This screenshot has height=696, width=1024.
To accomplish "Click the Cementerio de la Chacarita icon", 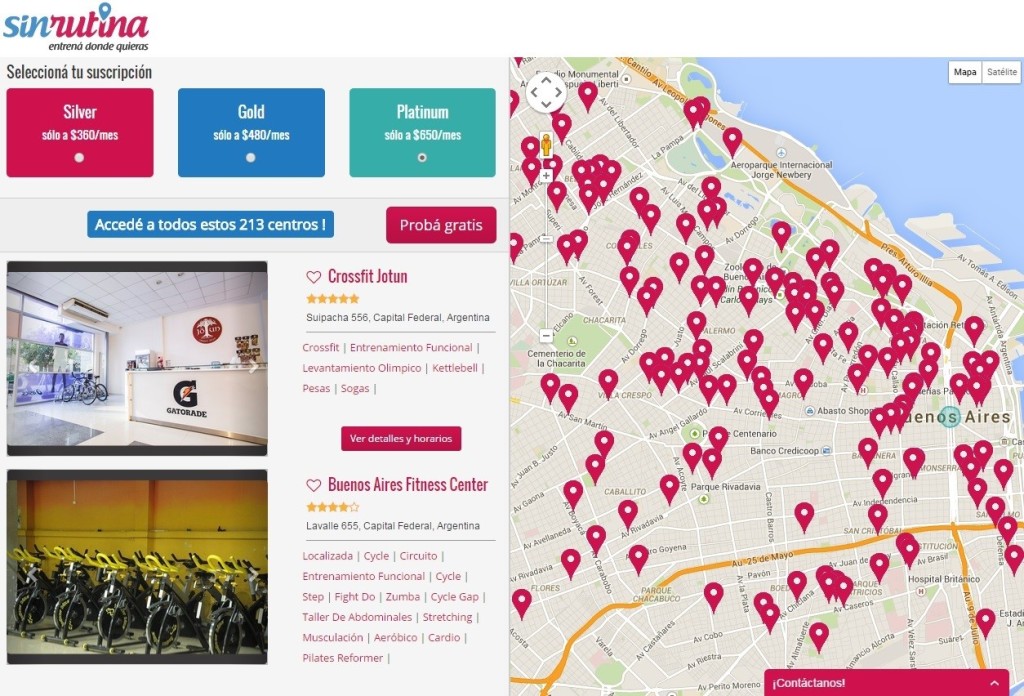I will [573, 341].
